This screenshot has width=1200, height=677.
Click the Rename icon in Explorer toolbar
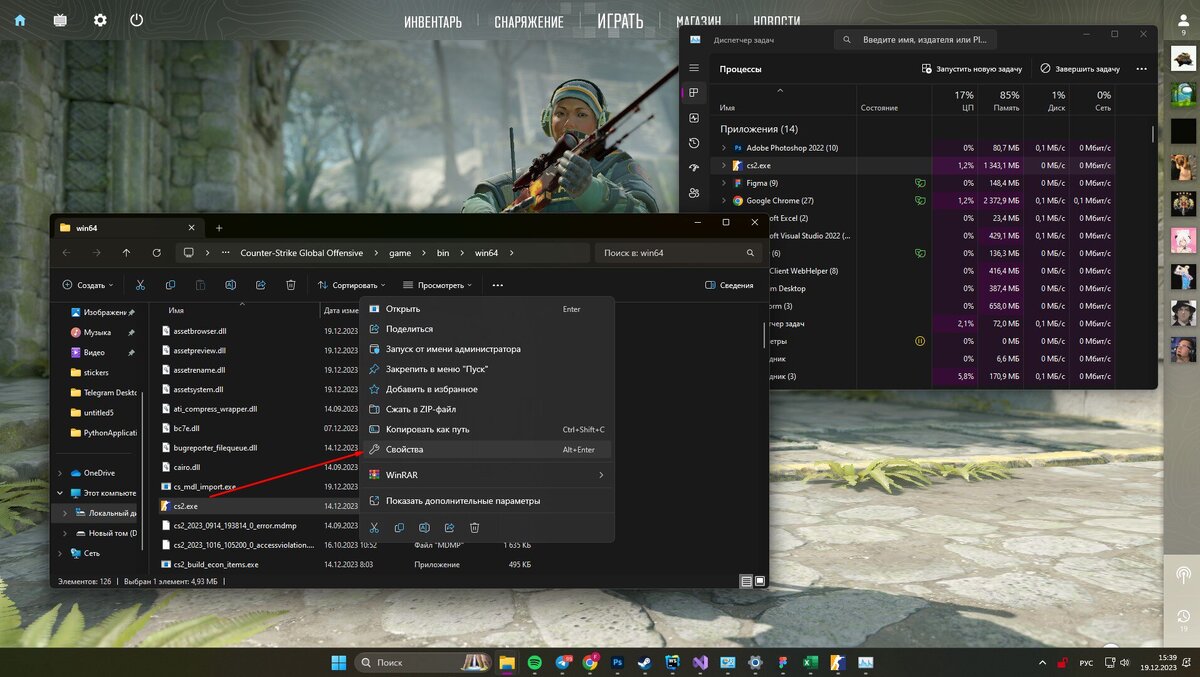(x=231, y=285)
